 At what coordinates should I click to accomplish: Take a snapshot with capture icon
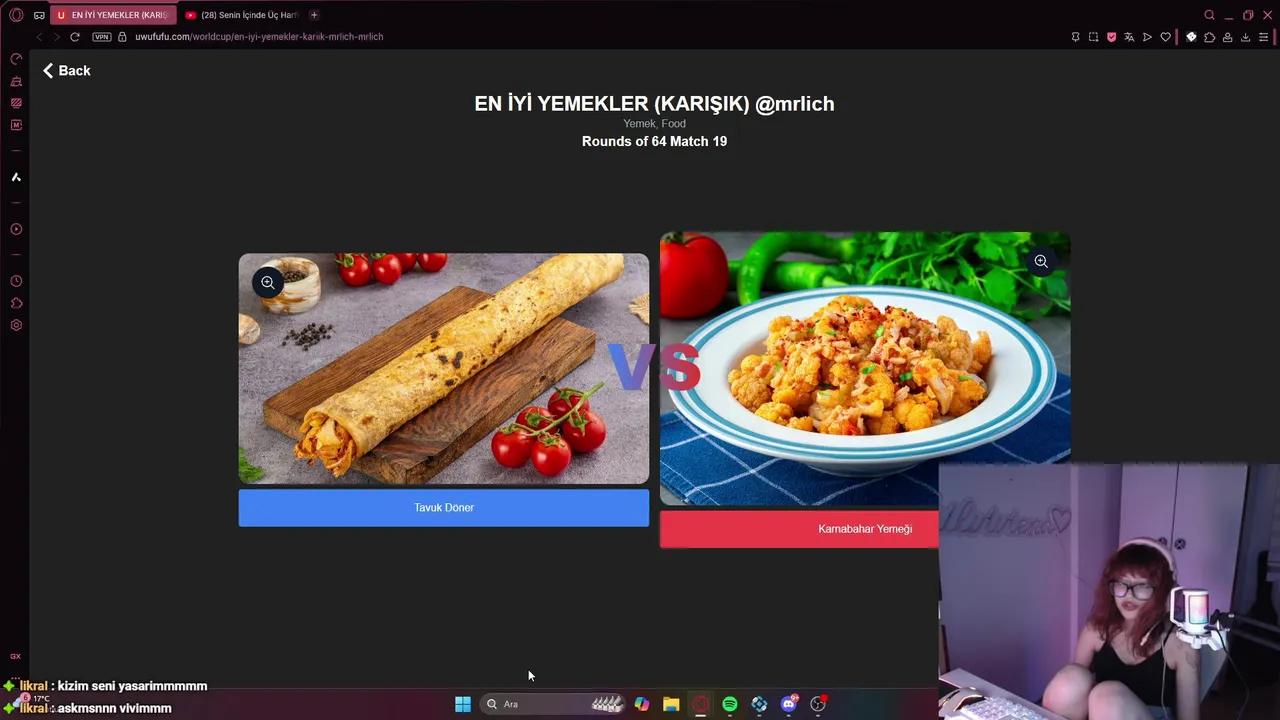click(x=1093, y=37)
